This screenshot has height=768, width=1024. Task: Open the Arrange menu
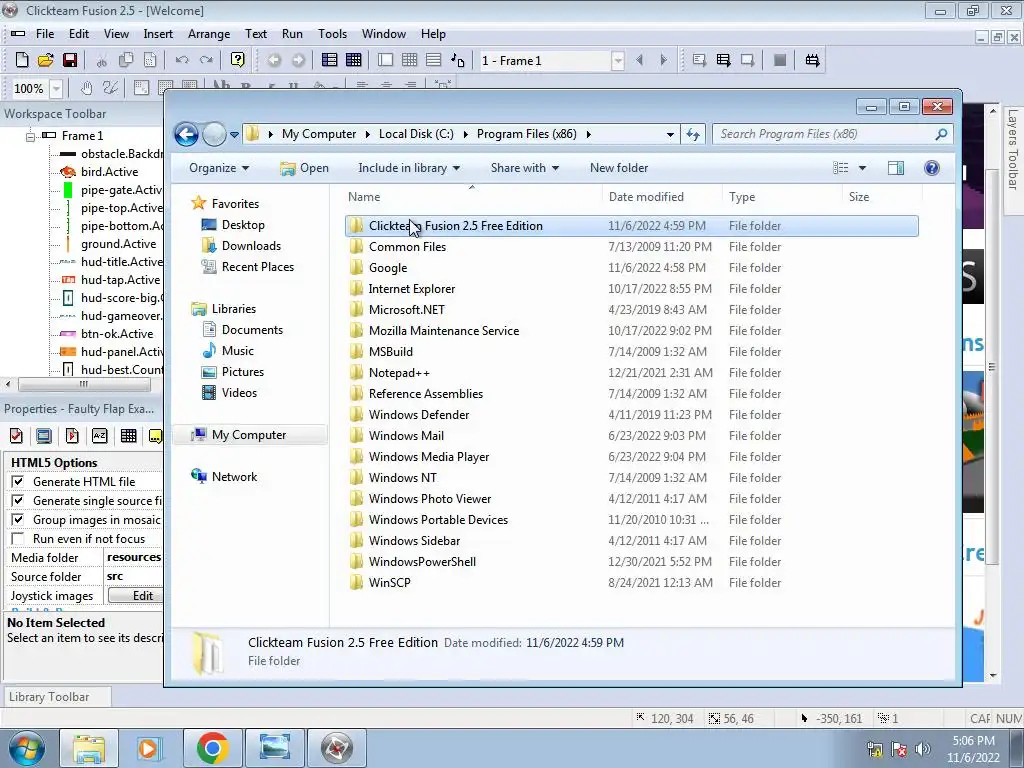[209, 34]
